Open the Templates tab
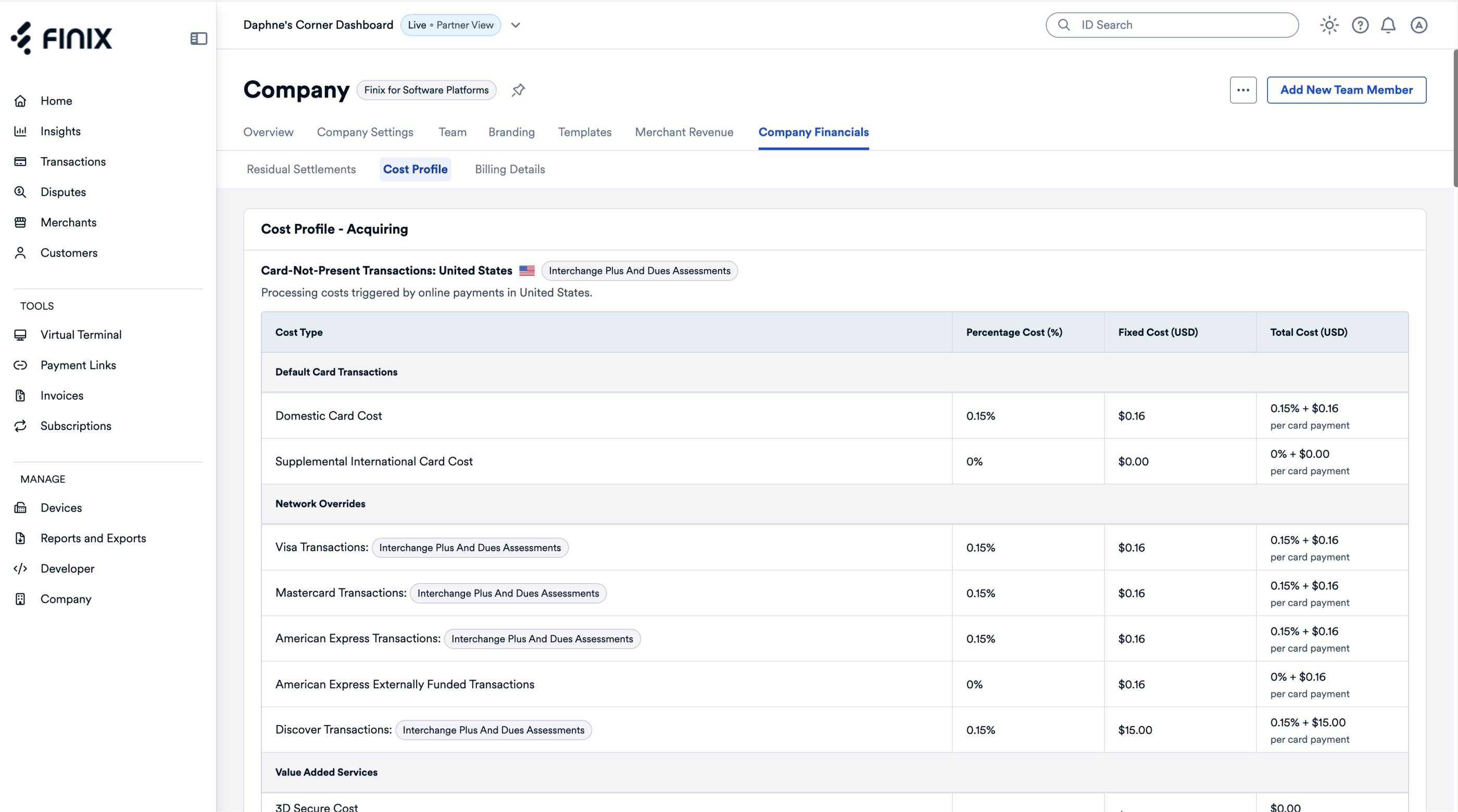The image size is (1458, 812). tap(585, 132)
